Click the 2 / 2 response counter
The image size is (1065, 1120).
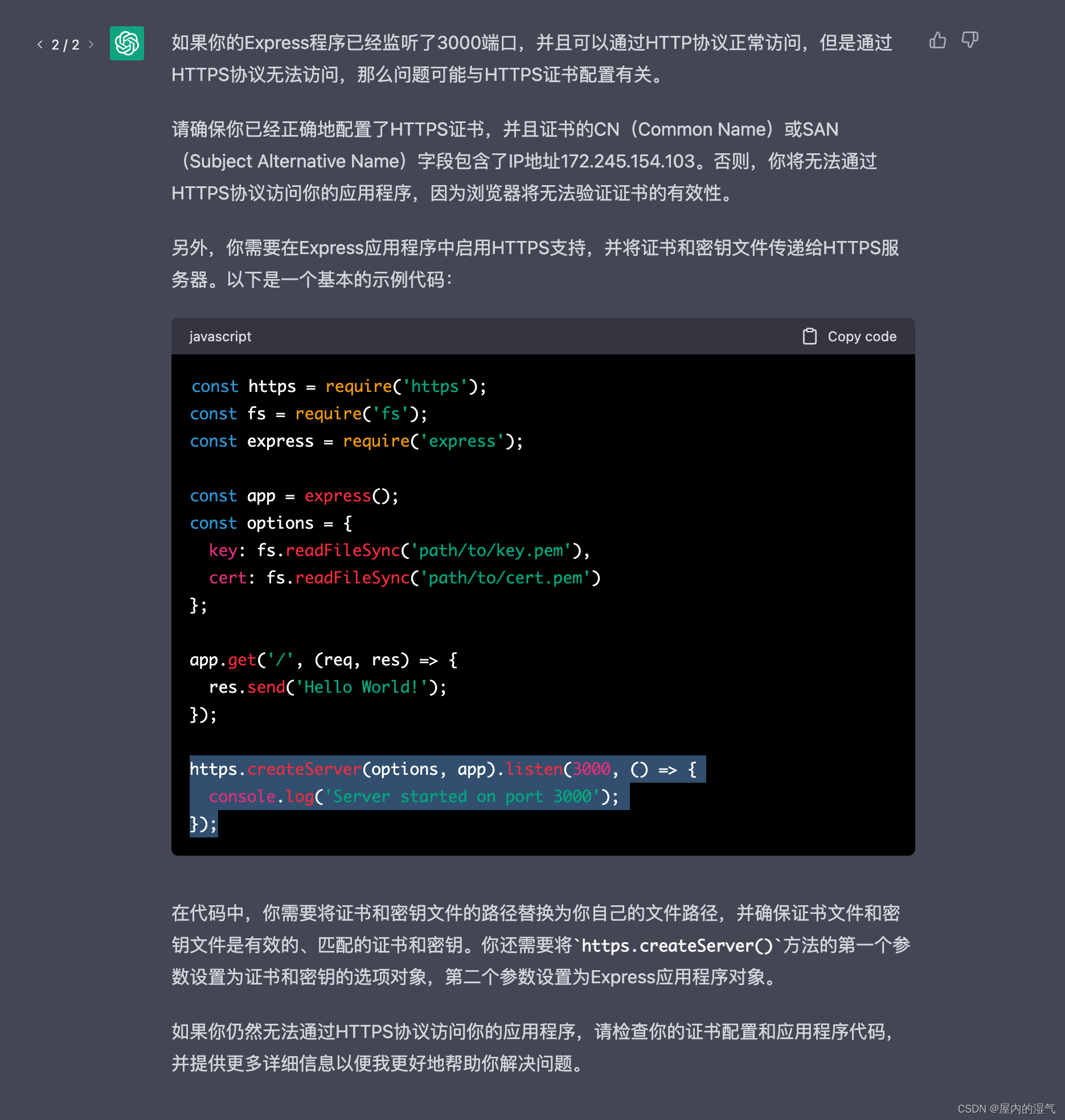click(65, 44)
